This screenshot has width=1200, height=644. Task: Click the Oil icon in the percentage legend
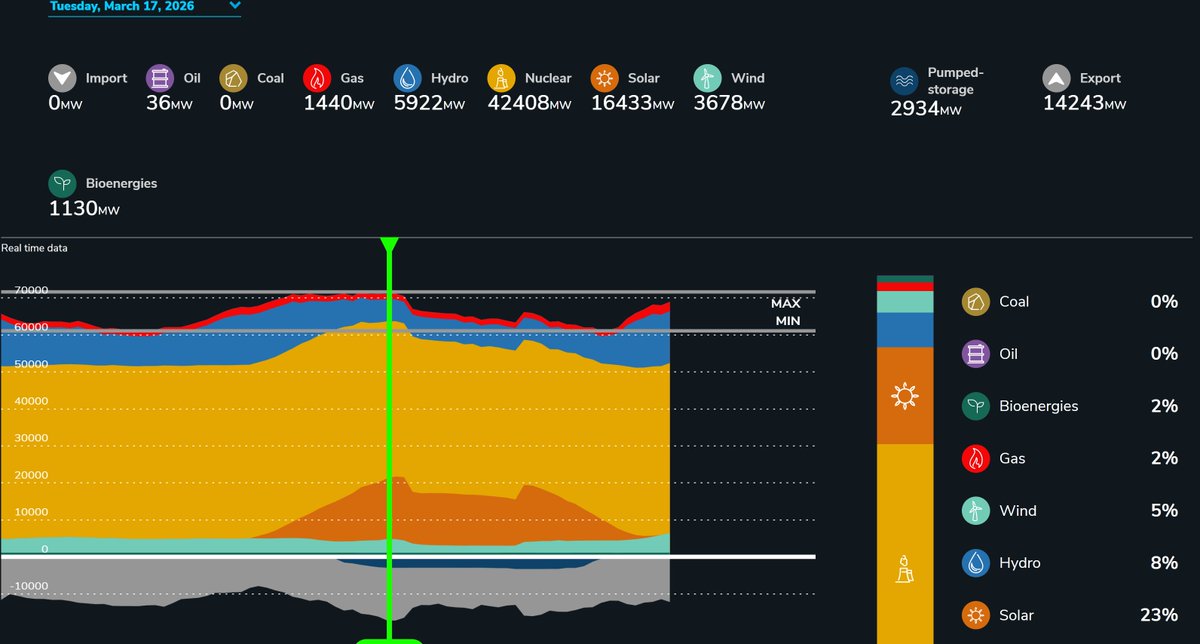tap(976, 354)
